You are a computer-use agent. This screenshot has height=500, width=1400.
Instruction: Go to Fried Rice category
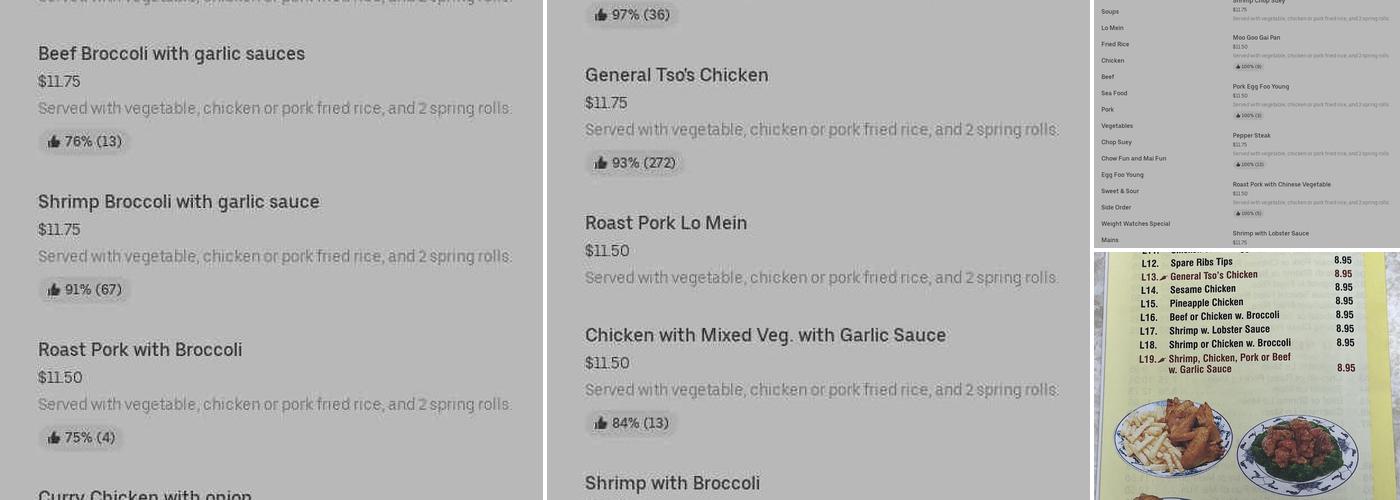[x=1115, y=44]
